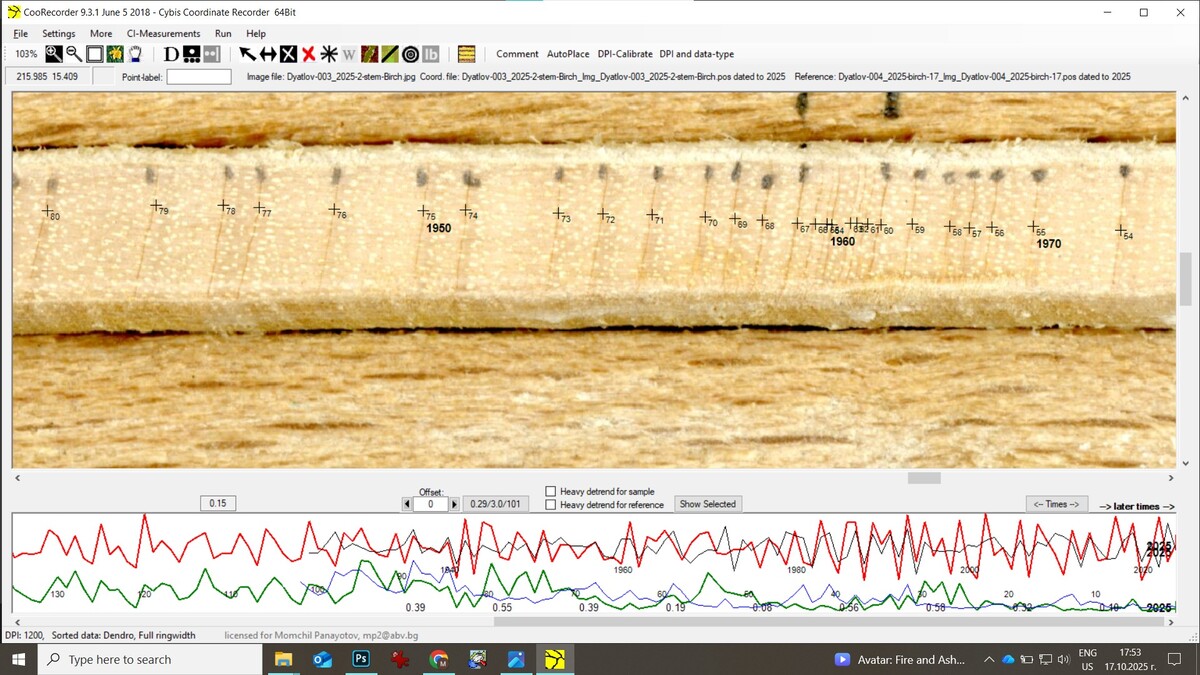The height and width of the screenshot is (675, 1200).
Task: Click the zoom in magnifier icon
Action: 53,54
